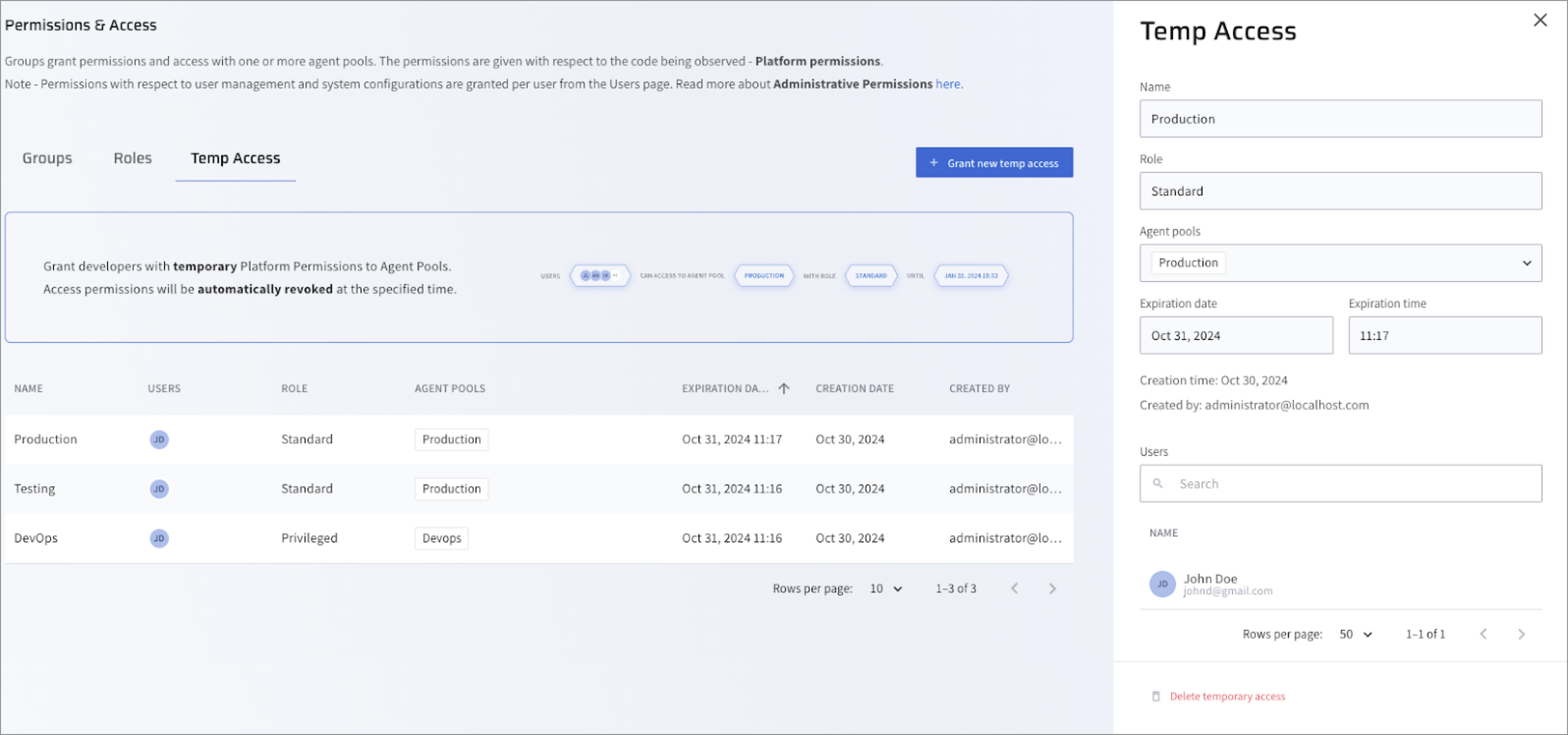1568x735 pixels.
Task: Close the Temp Access side panel
Action: point(1540,20)
